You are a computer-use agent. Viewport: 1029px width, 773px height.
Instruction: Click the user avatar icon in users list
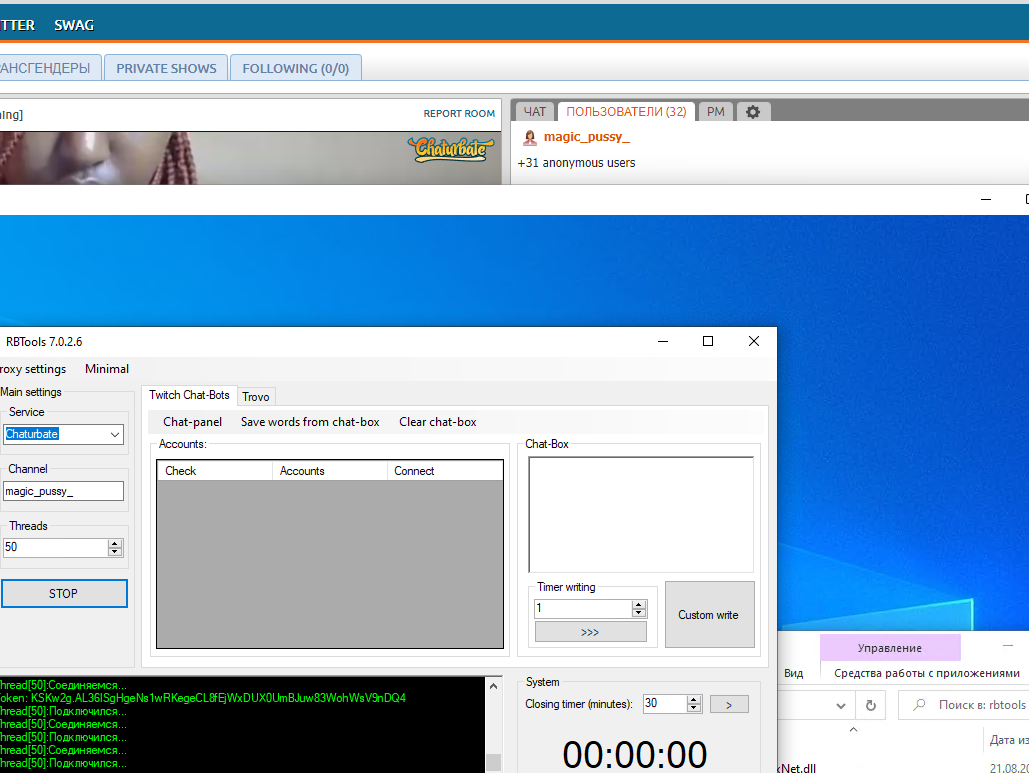(x=530, y=138)
